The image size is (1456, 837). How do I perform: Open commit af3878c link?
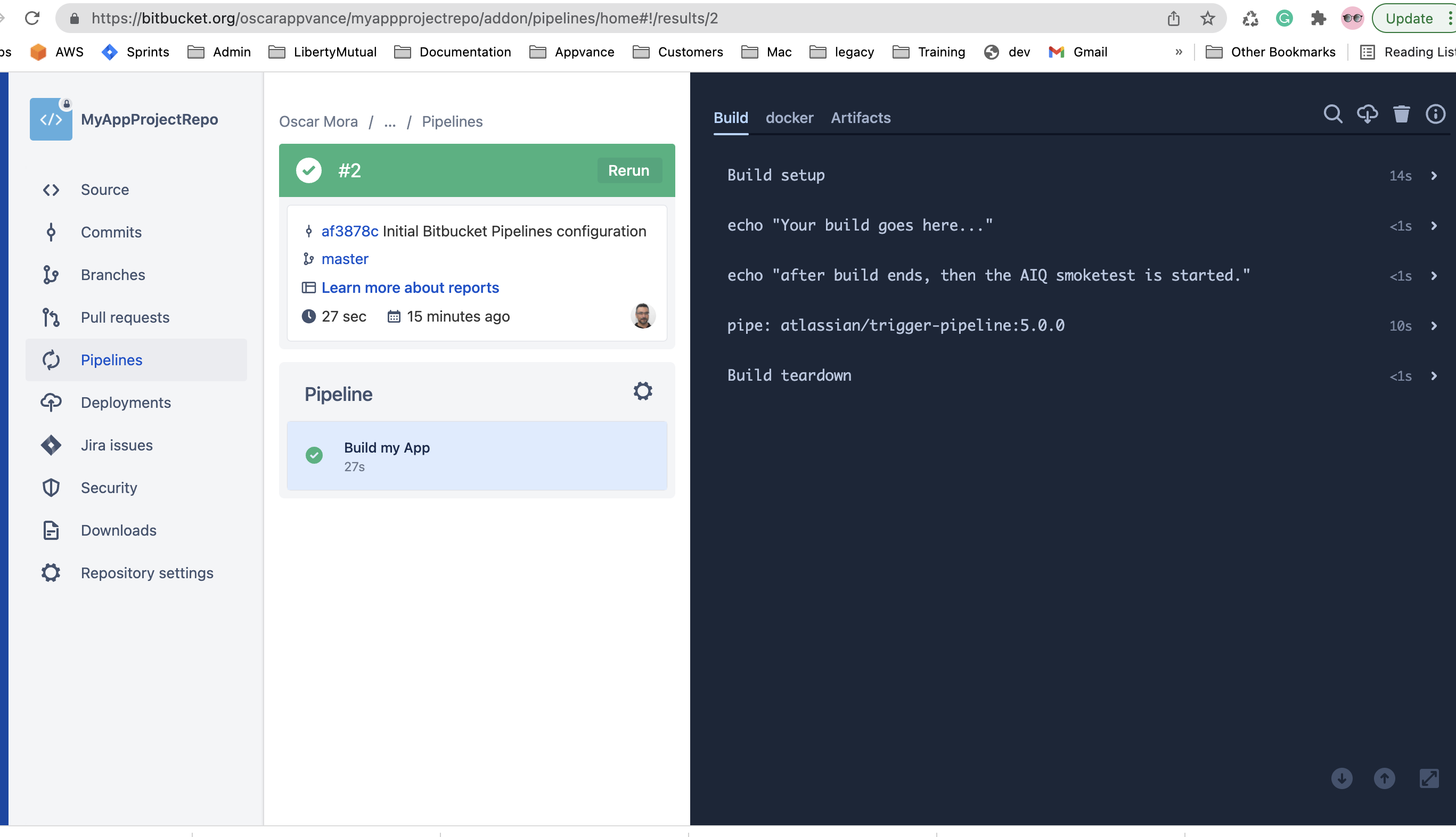tap(349, 231)
